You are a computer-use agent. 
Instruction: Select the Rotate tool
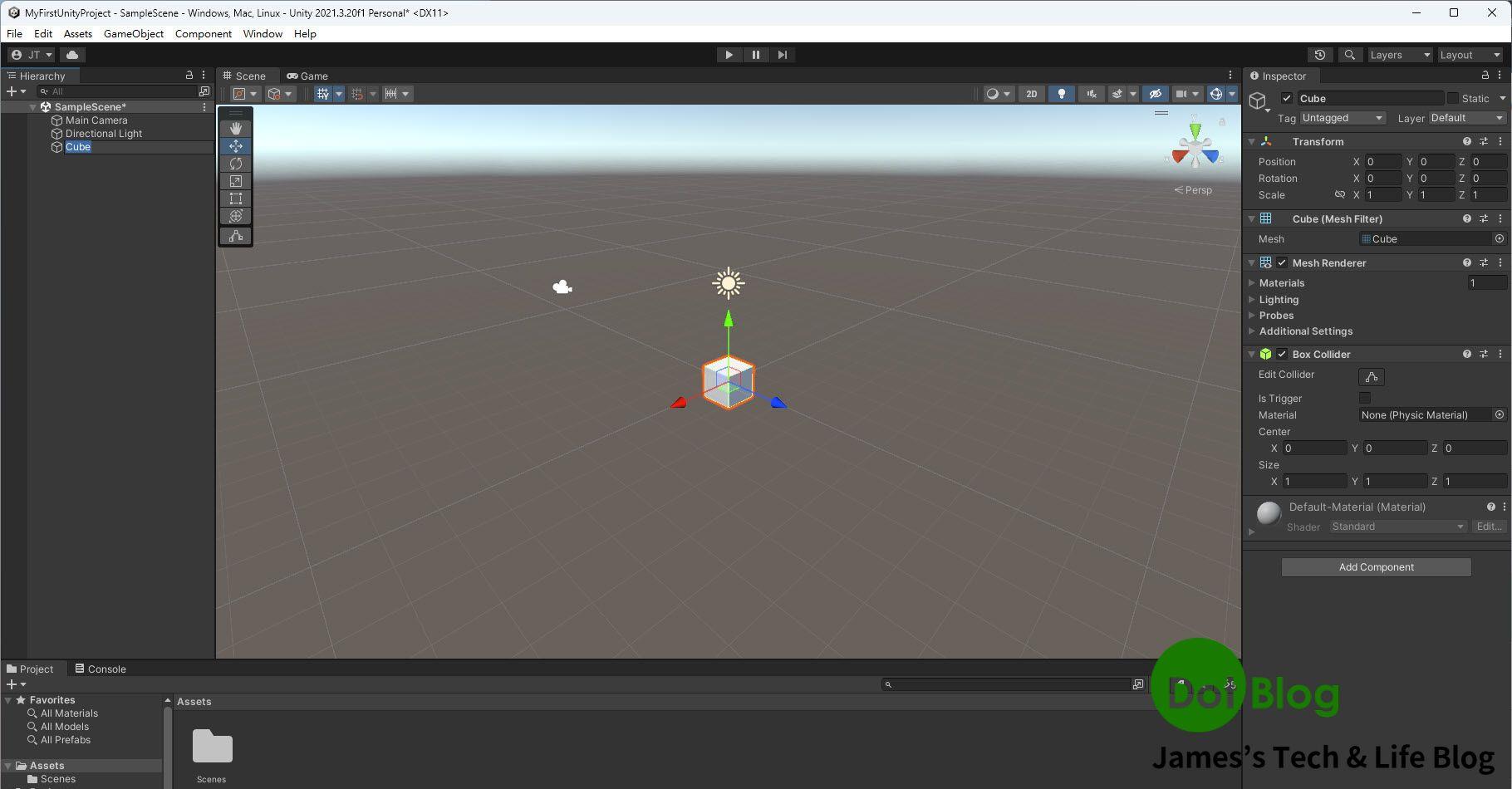coord(236,164)
